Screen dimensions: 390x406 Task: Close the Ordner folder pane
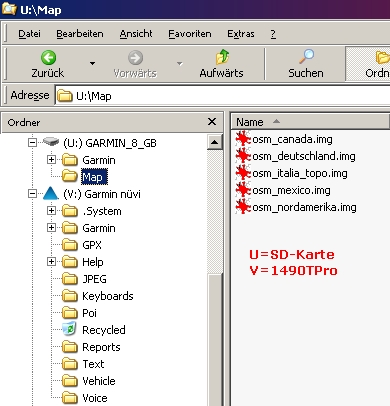[x=212, y=122]
